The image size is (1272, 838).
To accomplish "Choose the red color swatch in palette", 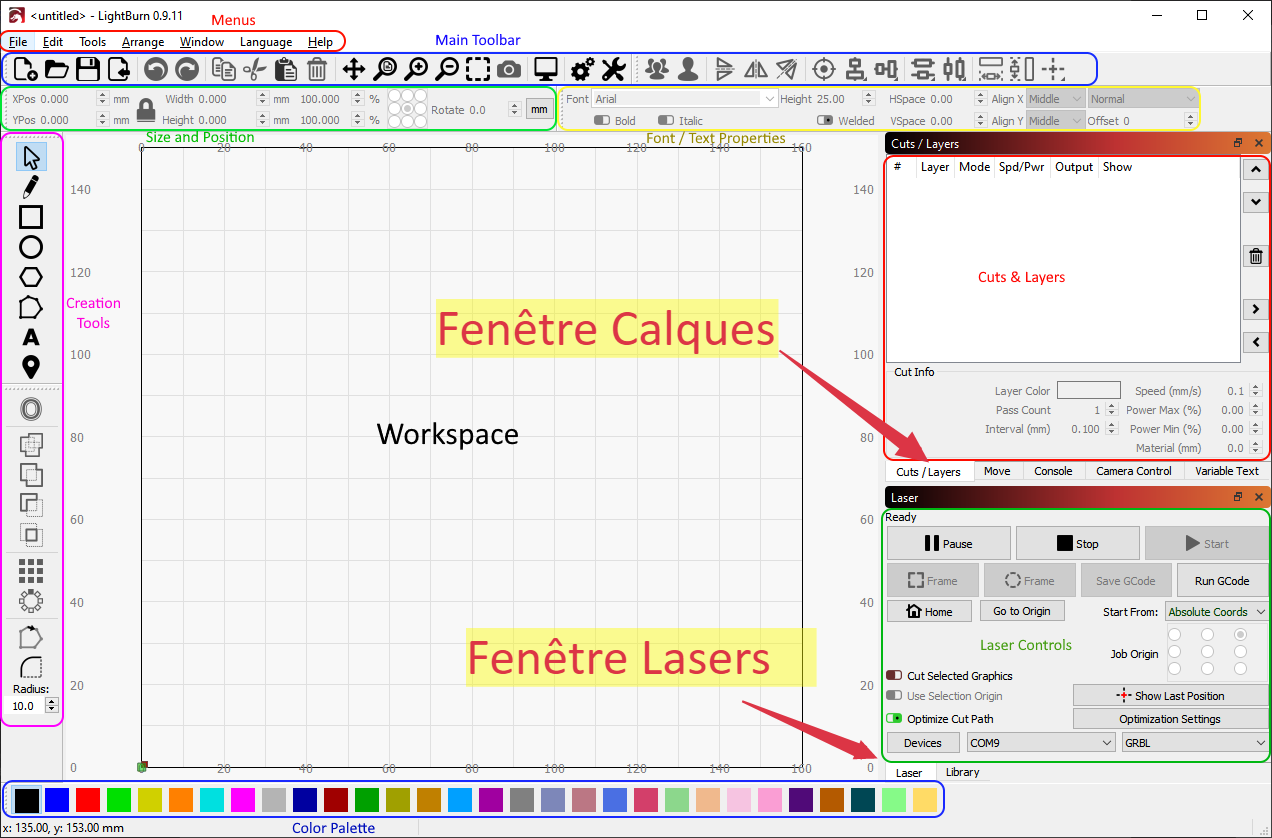I will click(88, 800).
